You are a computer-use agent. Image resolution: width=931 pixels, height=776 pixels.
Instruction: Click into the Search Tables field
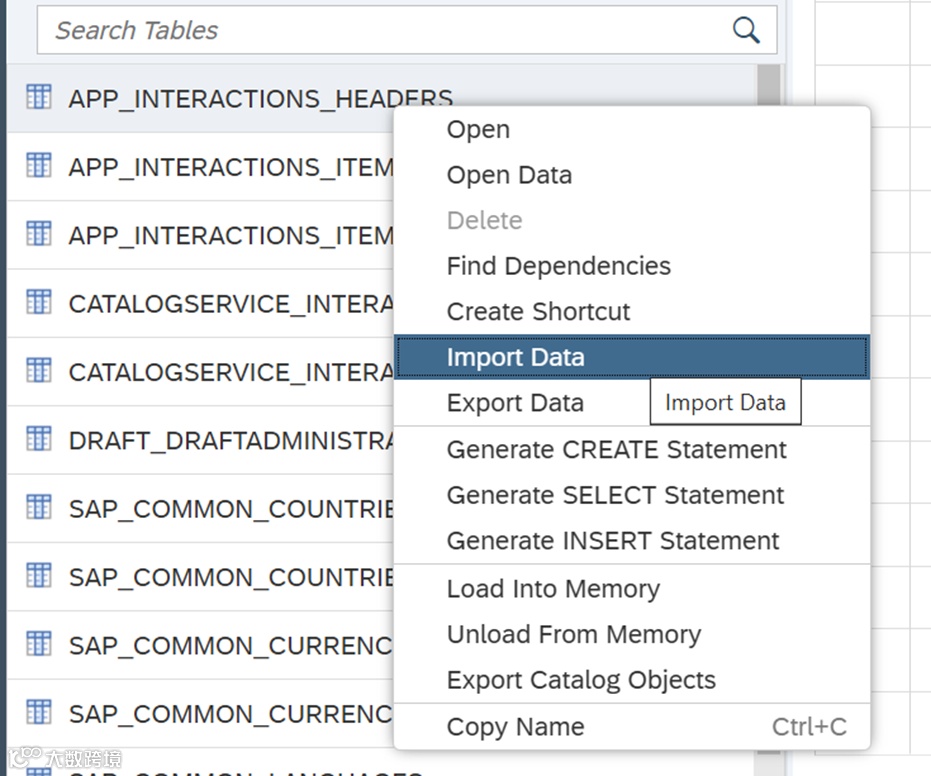point(380,30)
